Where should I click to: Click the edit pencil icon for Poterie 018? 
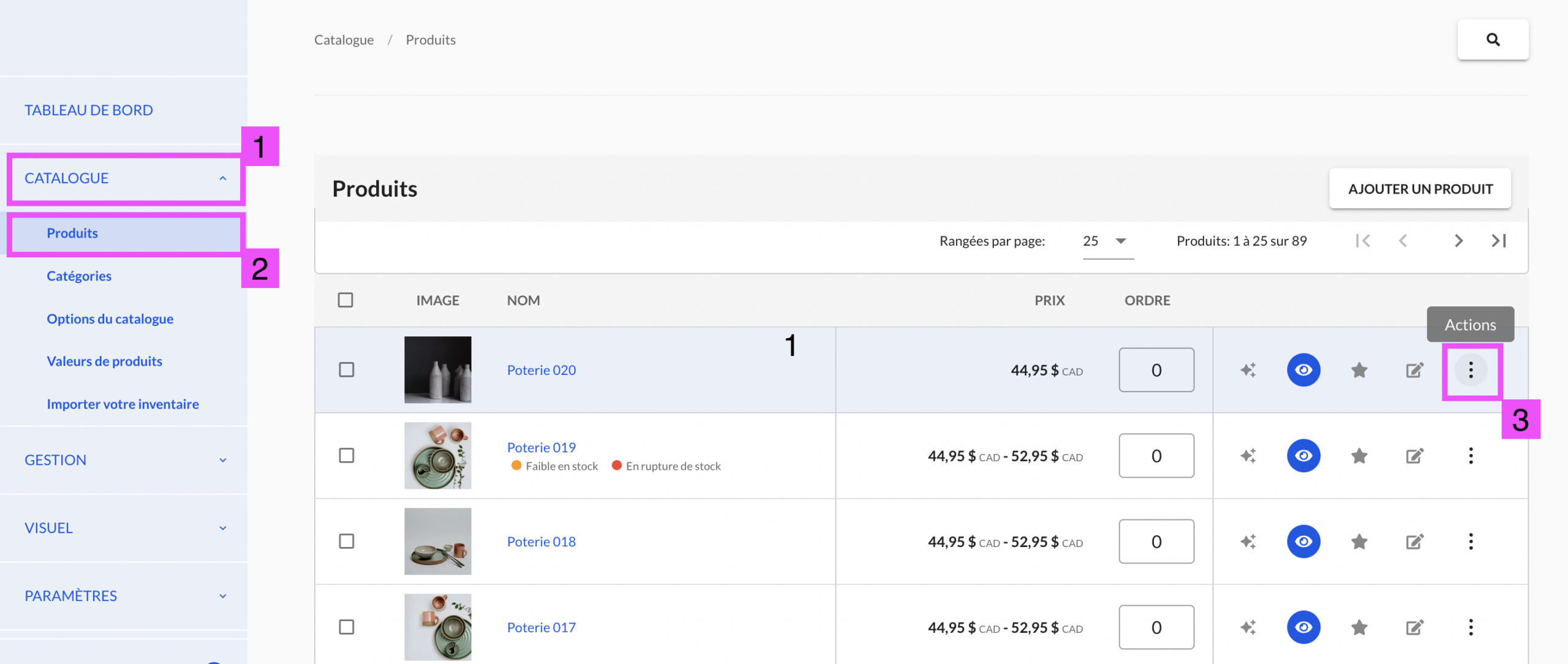click(x=1414, y=541)
